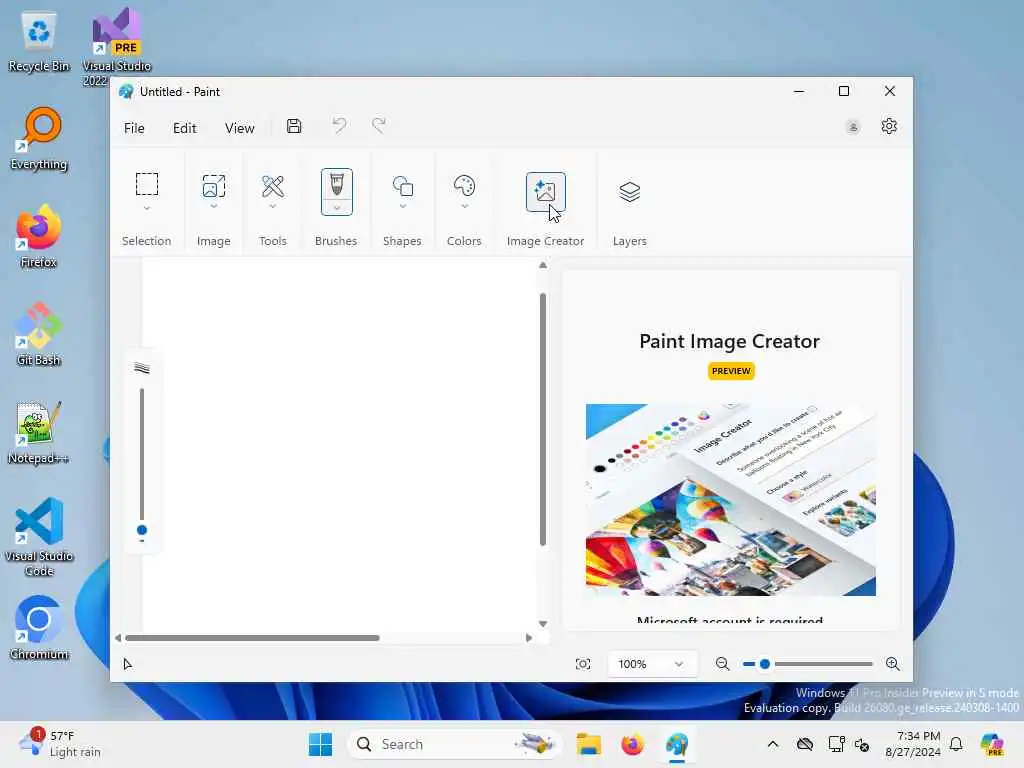Screen dimensions: 1024x768
Task: Click the muted volume tray icon
Action: 862,744
